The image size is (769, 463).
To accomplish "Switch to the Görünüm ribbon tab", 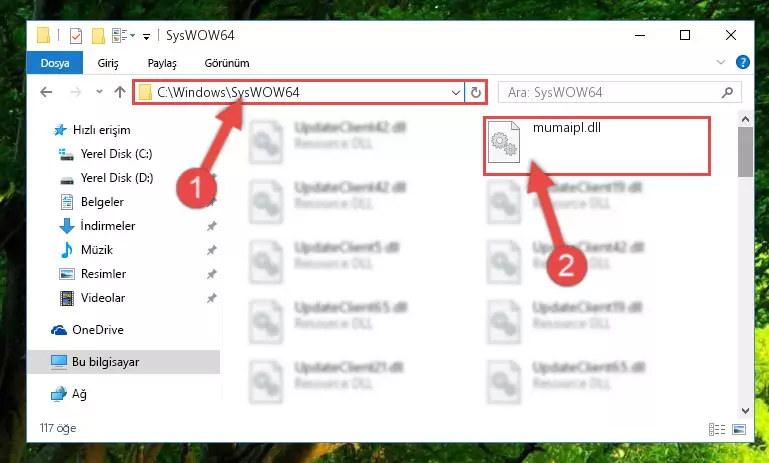I will tap(227, 63).
